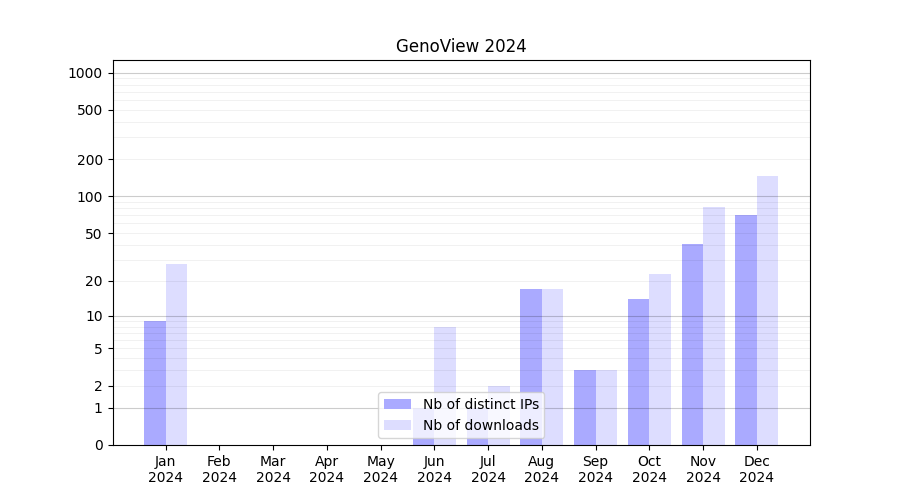
Task: Click the chart title GenoView 2024
Action: click(x=461, y=46)
